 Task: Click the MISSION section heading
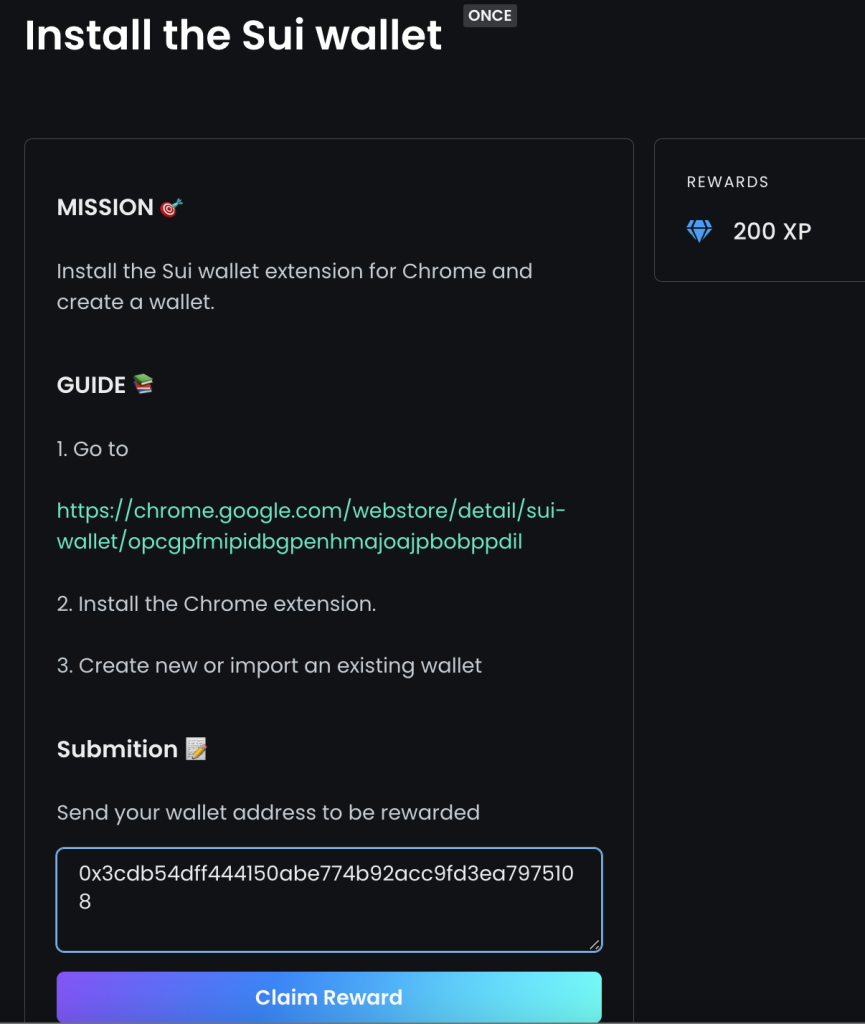click(105, 208)
